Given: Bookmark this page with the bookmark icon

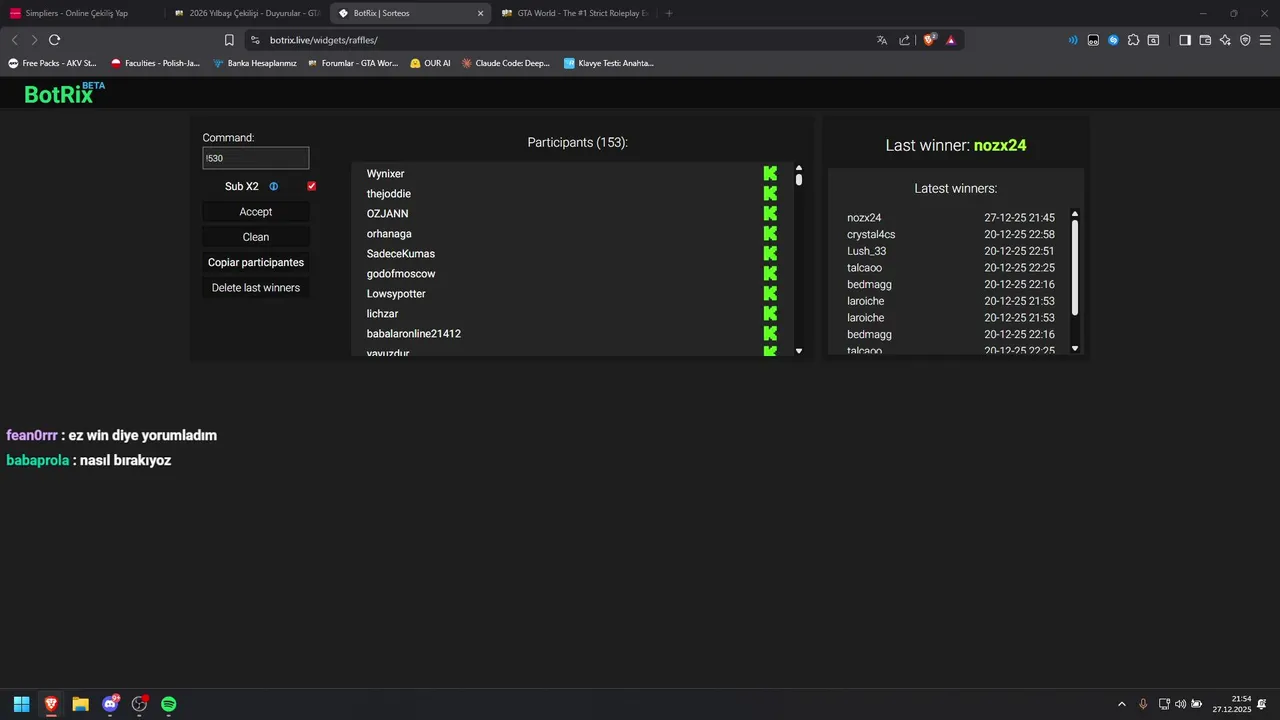Looking at the screenshot, I should tap(229, 40).
